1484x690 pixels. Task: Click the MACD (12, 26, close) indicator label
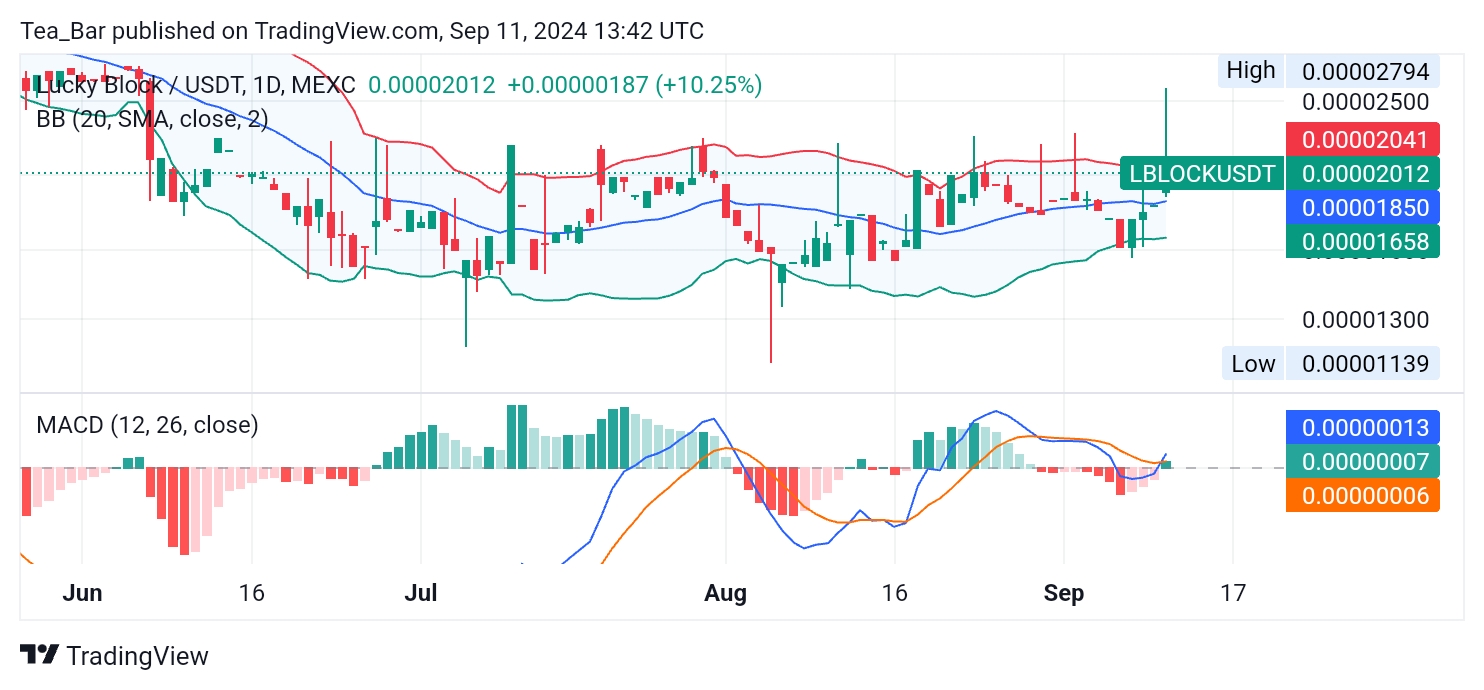pos(147,425)
